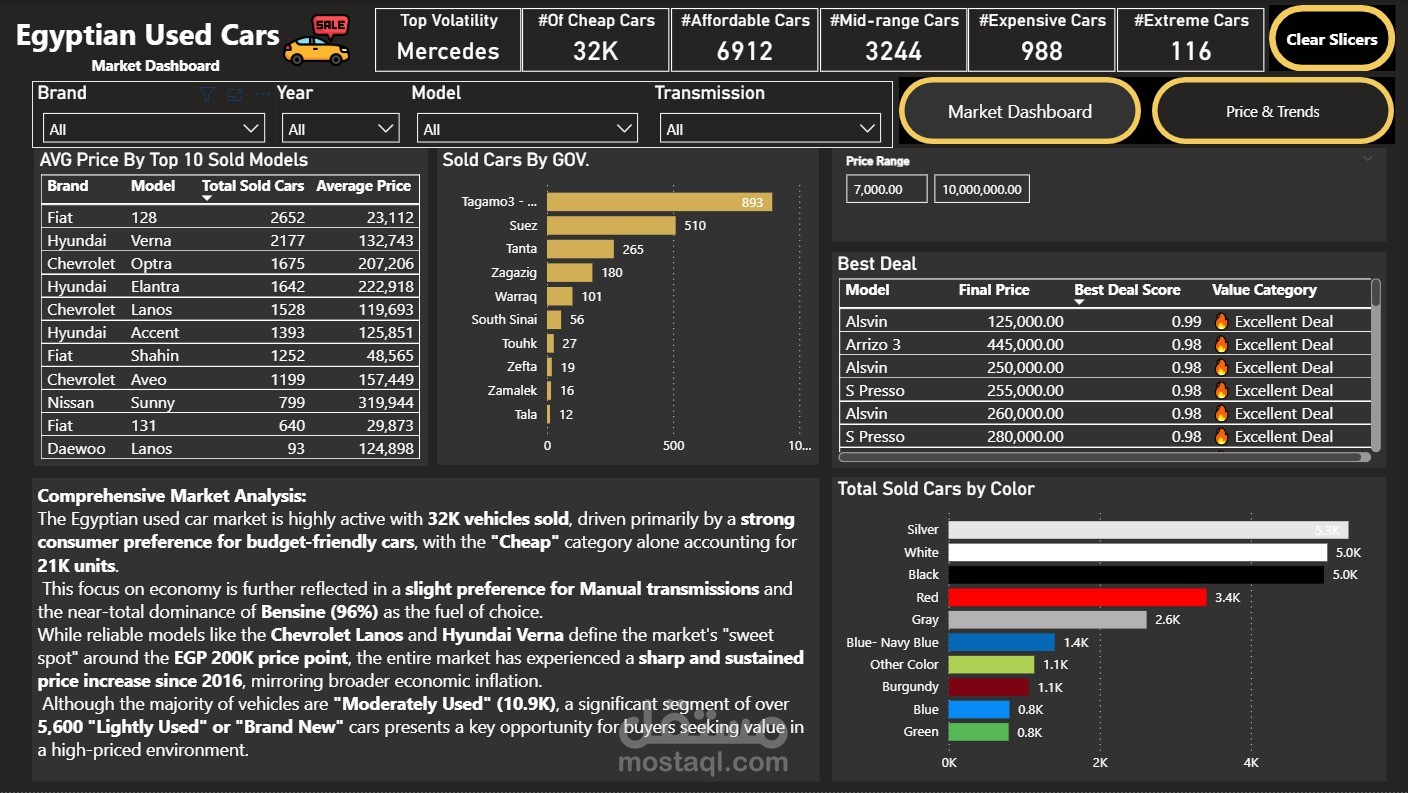Click the filter icon on the Brand slicer
This screenshot has width=1408, height=793.
tap(207, 93)
